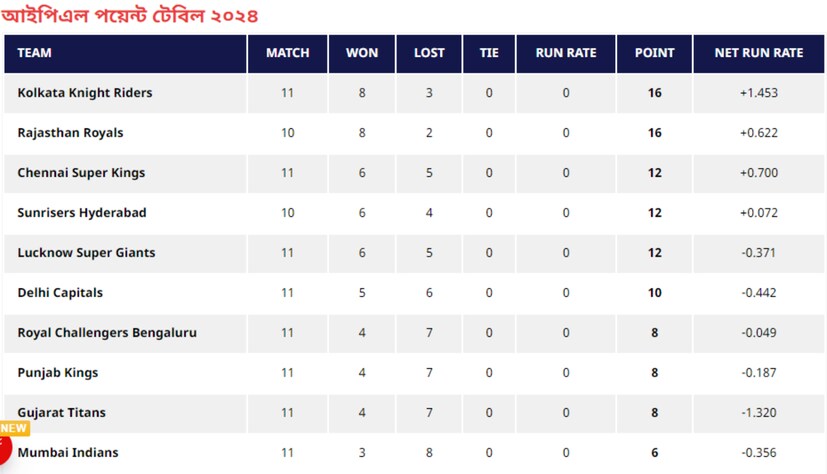Click on Punjab Kings team name
Screen dimensions: 827x474
pyautogui.click(x=58, y=373)
